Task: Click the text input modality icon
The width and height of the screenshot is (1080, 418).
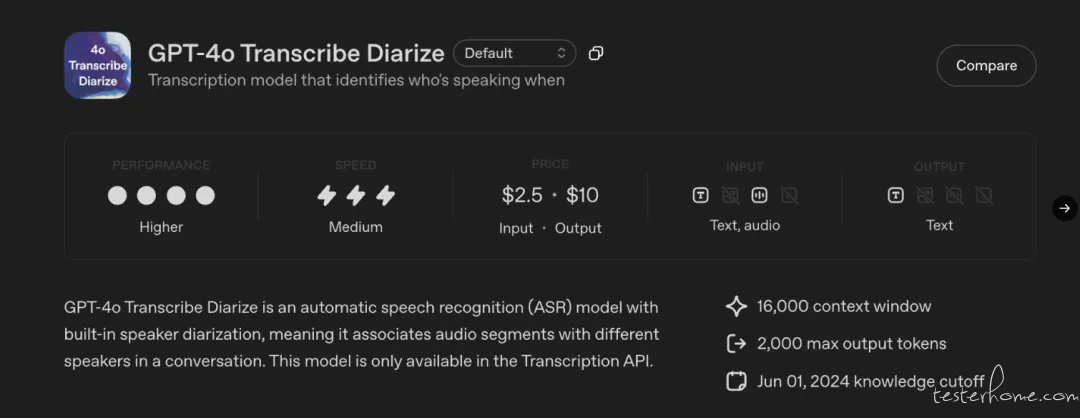Action: (701, 195)
